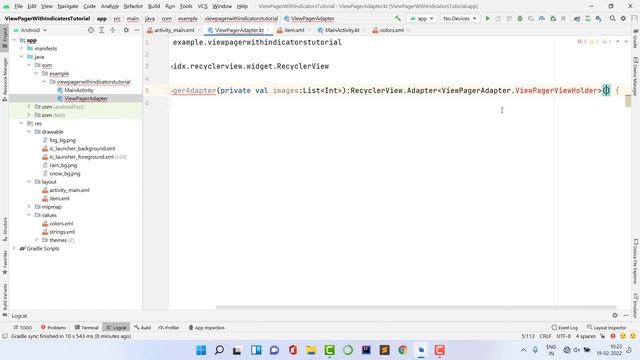This screenshot has height=360, width=640.
Task: Click the red error indicator in status bar
Action: [x=613, y=336]
